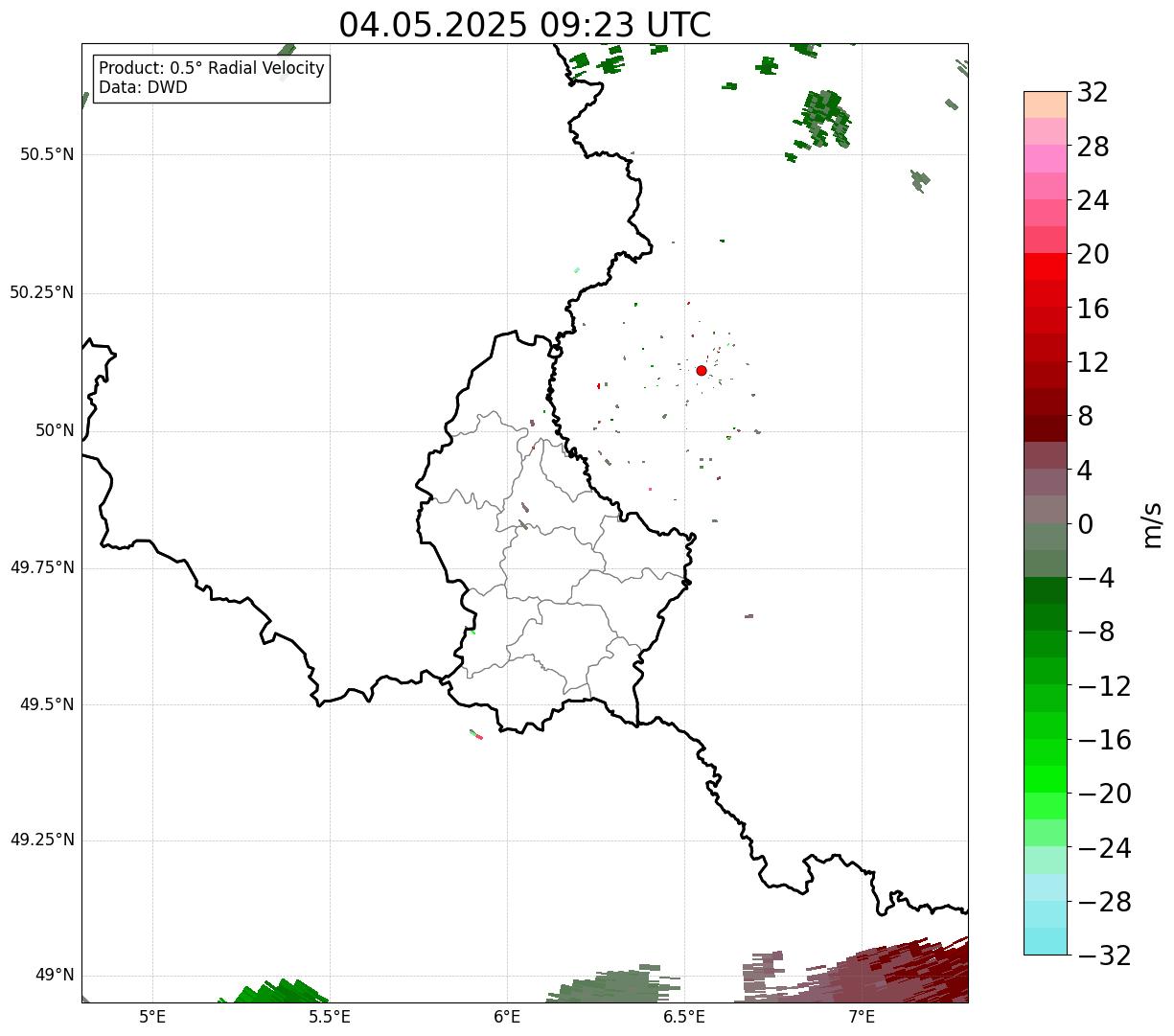Click the colorbar tick label 8
The image size is (1174, 1036).
tap(1085, 416)
